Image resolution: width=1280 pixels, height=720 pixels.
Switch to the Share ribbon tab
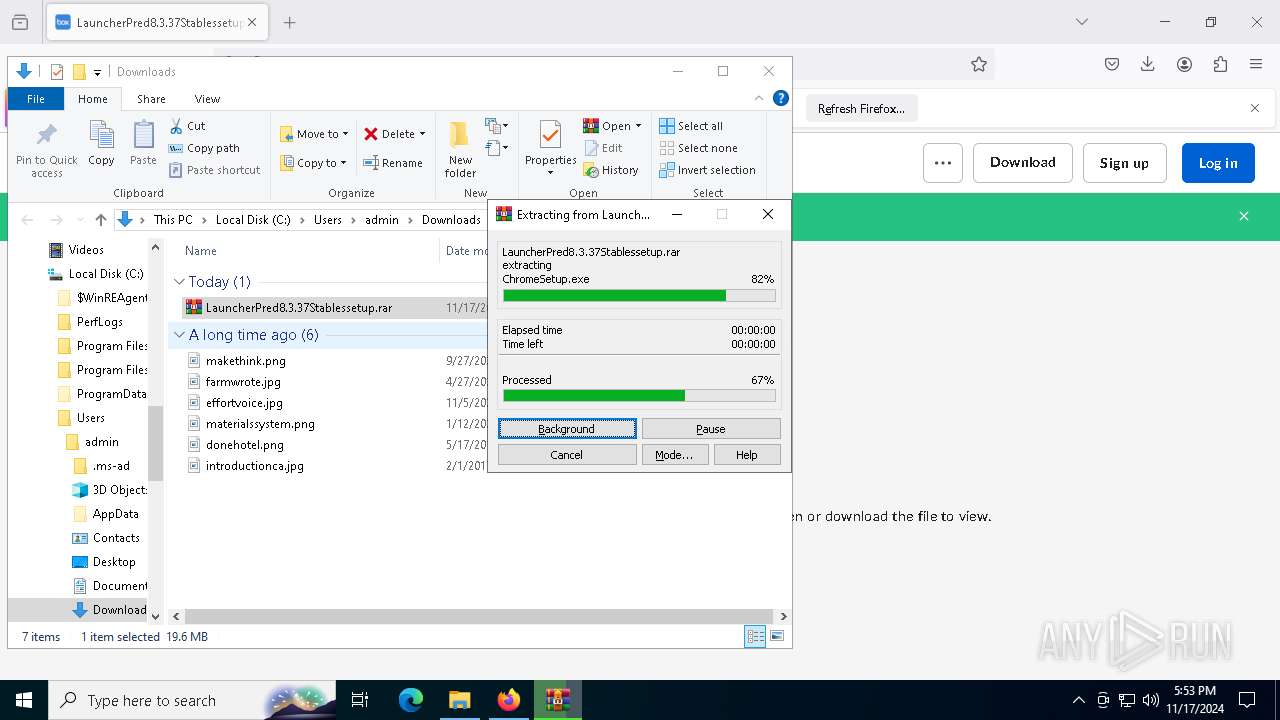pos(151,99)
